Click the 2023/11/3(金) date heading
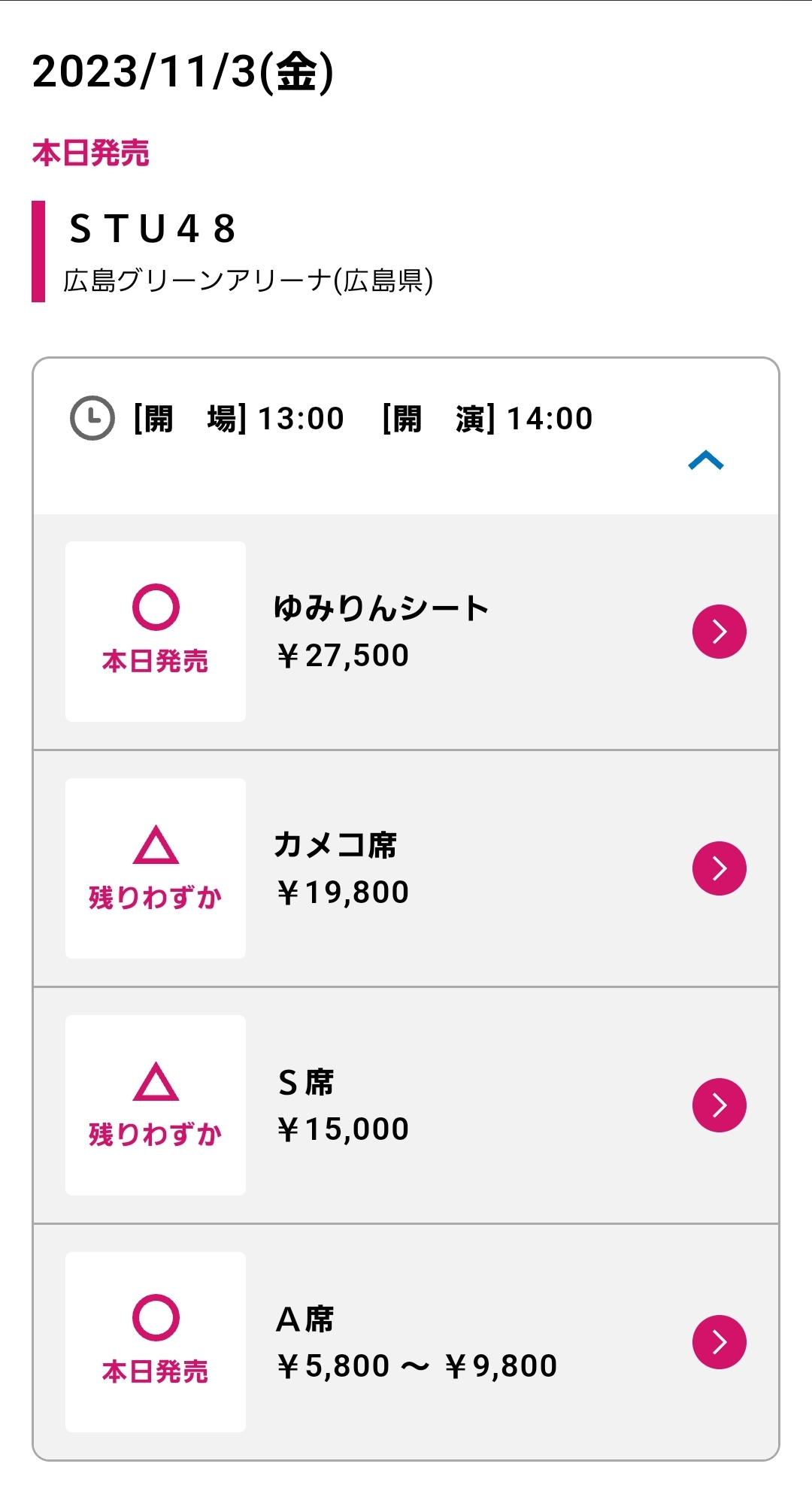 pyautogui.click(x=183, y=72)
